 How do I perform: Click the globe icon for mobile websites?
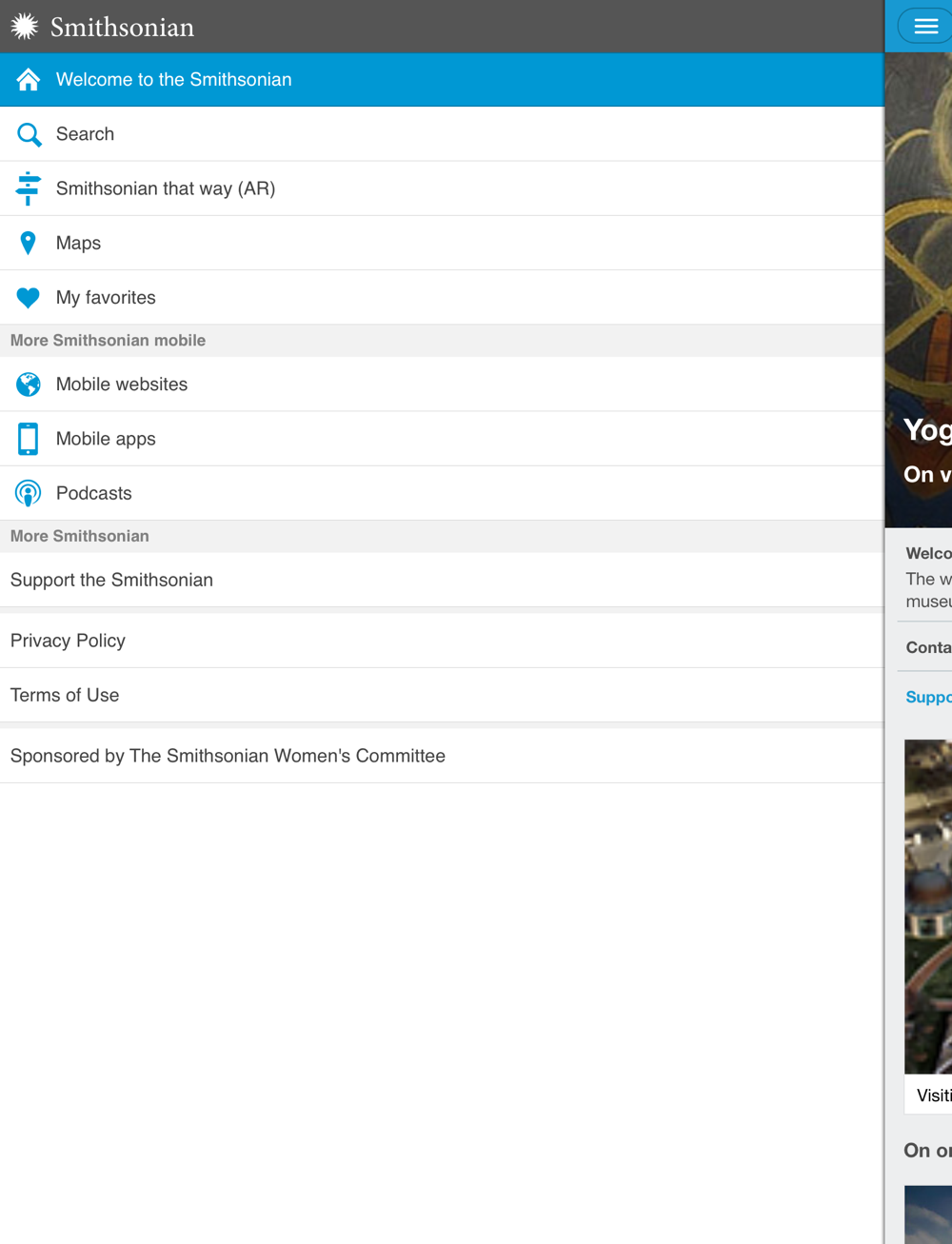(29, 385)
